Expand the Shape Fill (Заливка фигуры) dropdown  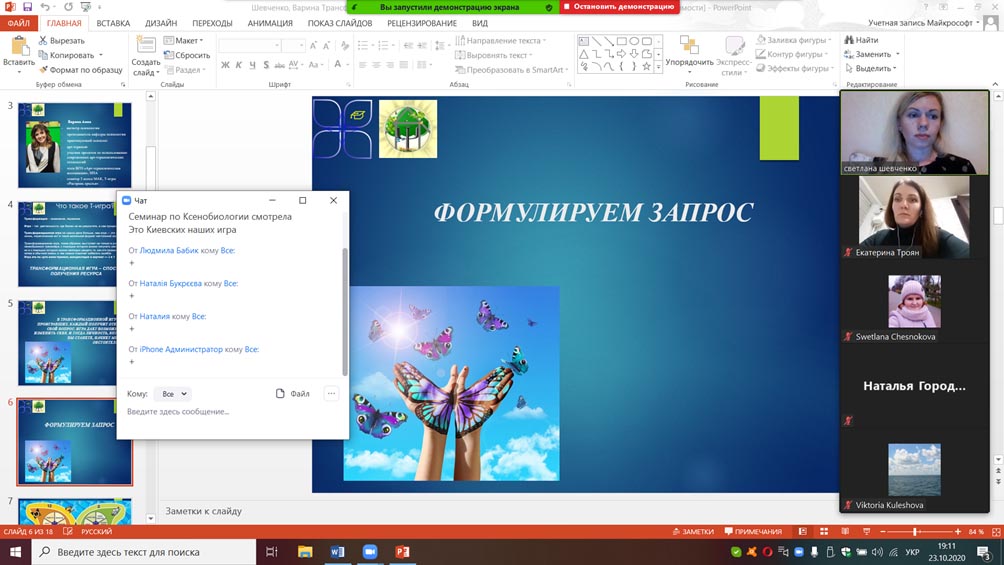796,40
